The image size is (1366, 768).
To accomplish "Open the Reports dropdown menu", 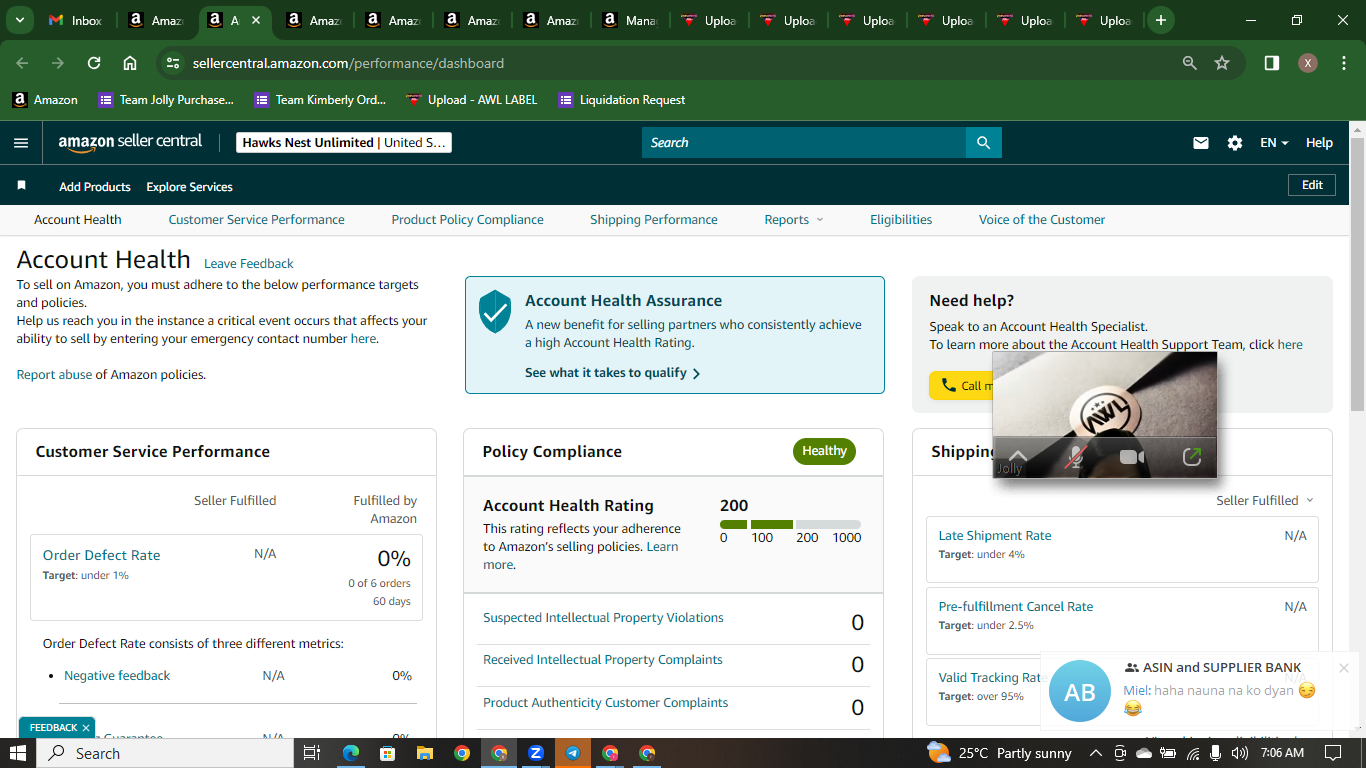I will click(x=794, y=220).
